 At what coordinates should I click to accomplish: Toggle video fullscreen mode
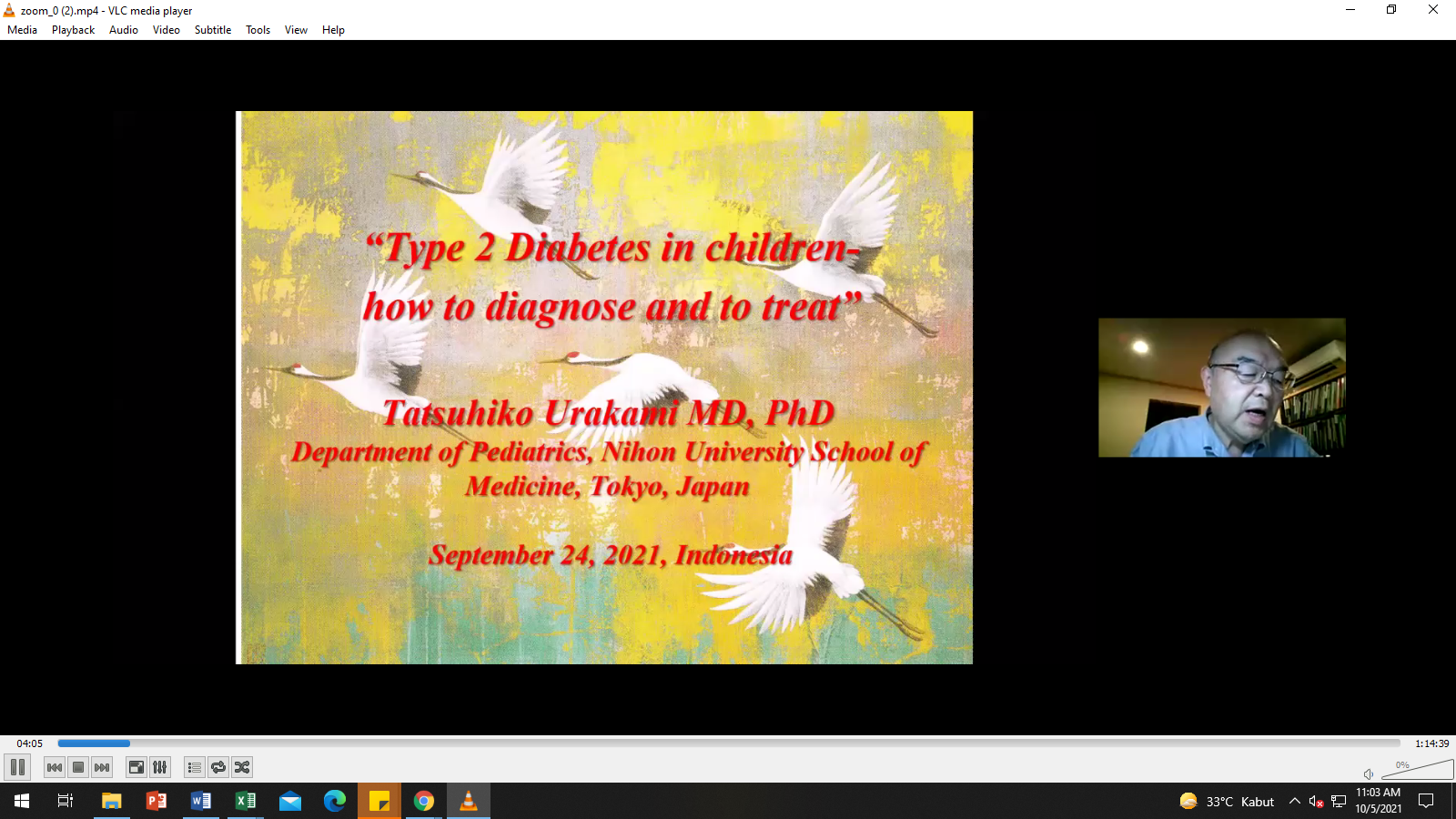click(x=136, y=767)
